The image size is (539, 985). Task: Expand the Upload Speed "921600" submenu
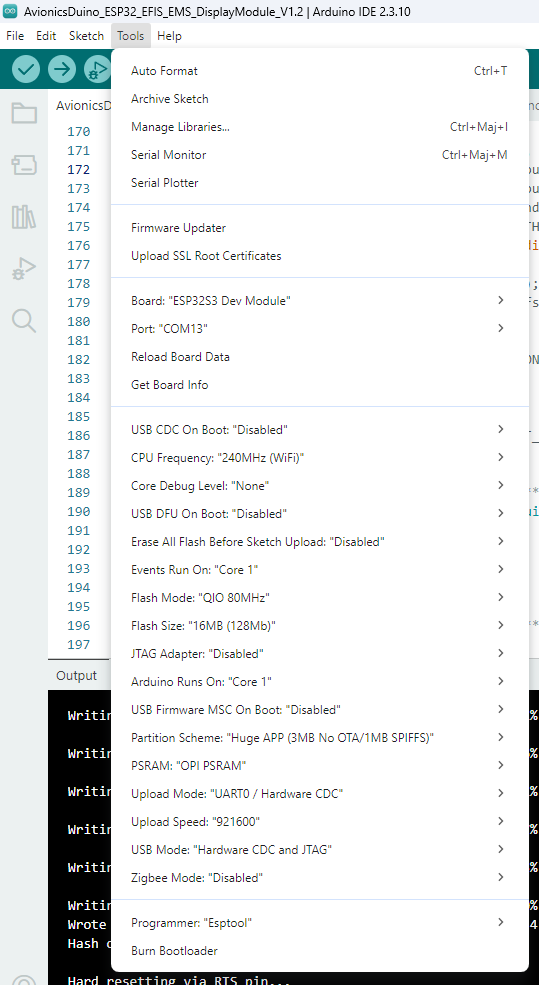(320, 822)
